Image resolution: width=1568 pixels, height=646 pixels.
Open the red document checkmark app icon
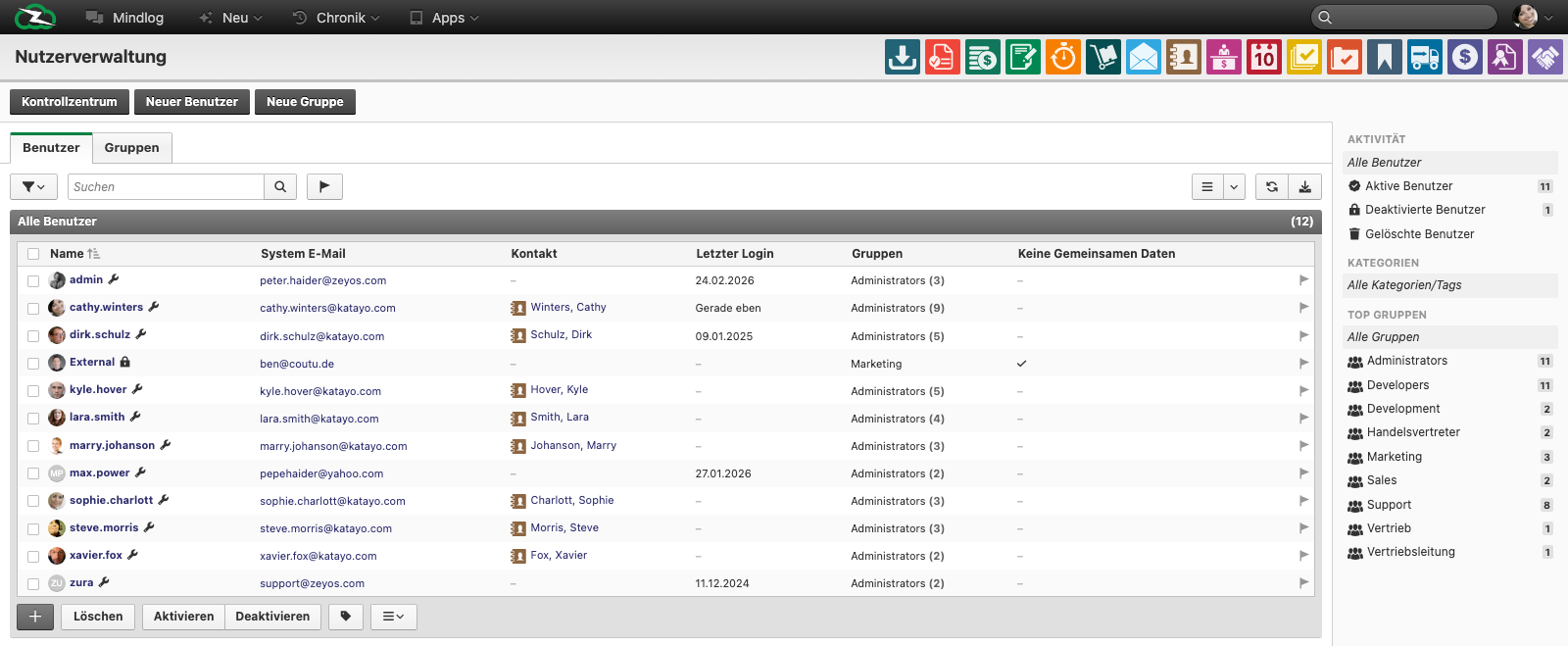click(942, 57)
